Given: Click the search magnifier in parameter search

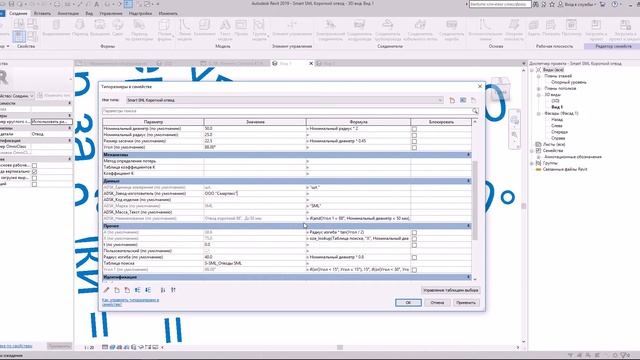Looking at the screenshot, I should (475, 111).
